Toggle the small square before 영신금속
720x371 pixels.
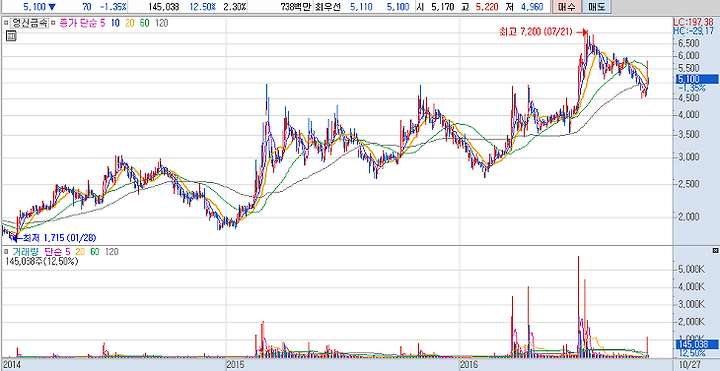[x=6, y=23]
